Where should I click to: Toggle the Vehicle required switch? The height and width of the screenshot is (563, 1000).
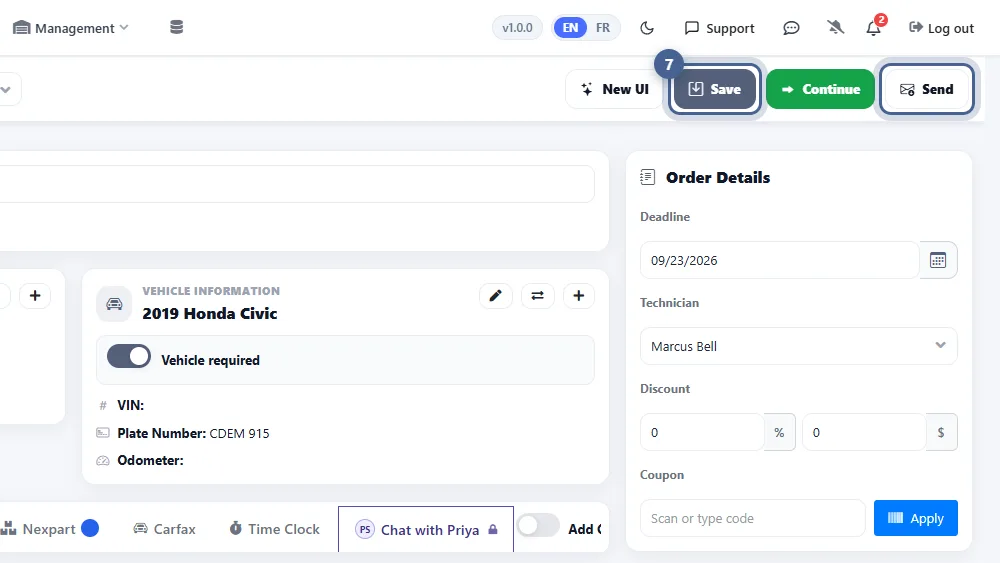(x=129, y=356)
